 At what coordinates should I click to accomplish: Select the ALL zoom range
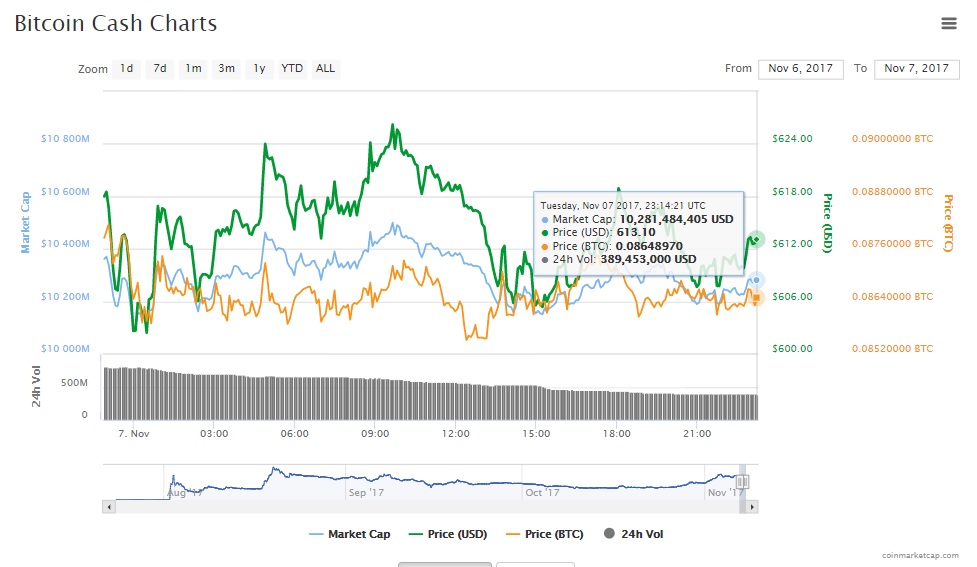[x=325, y=69]
